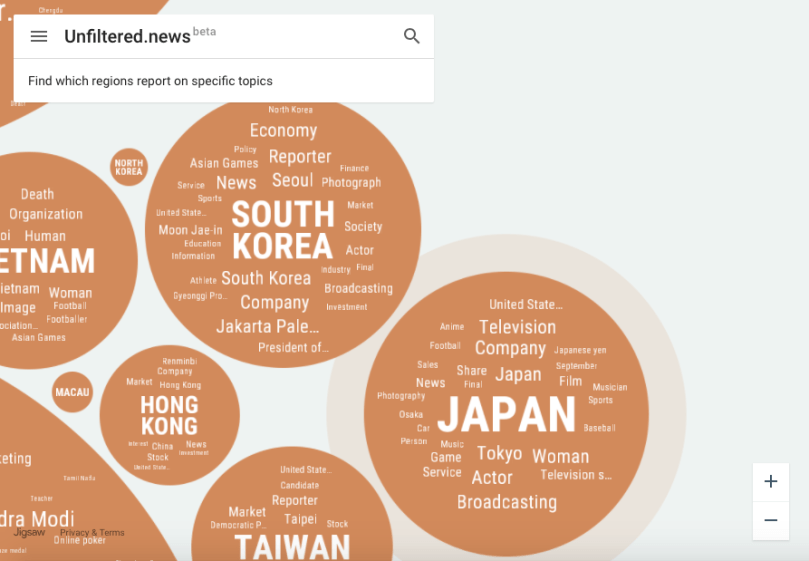Click the small MACAU bubble
Screen dimensions: 809x561
(x=72, y=392)
